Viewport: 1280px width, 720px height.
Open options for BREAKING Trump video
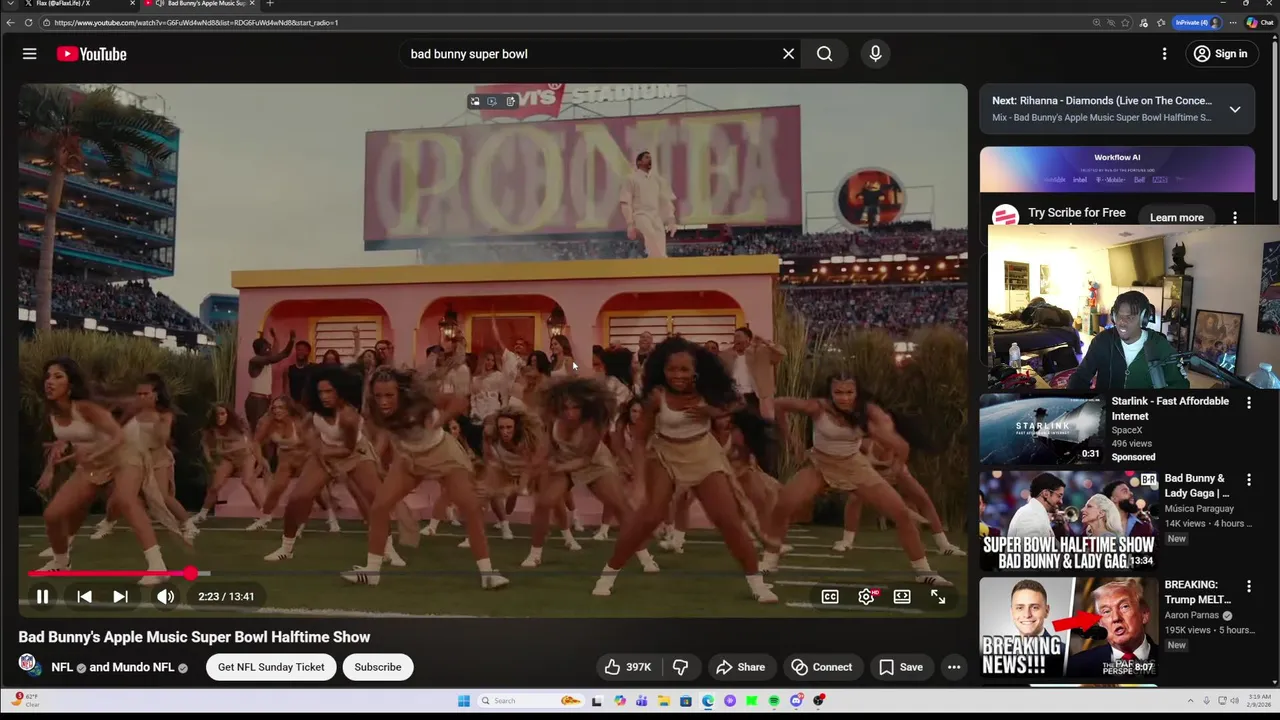[x=1248, y=585]
